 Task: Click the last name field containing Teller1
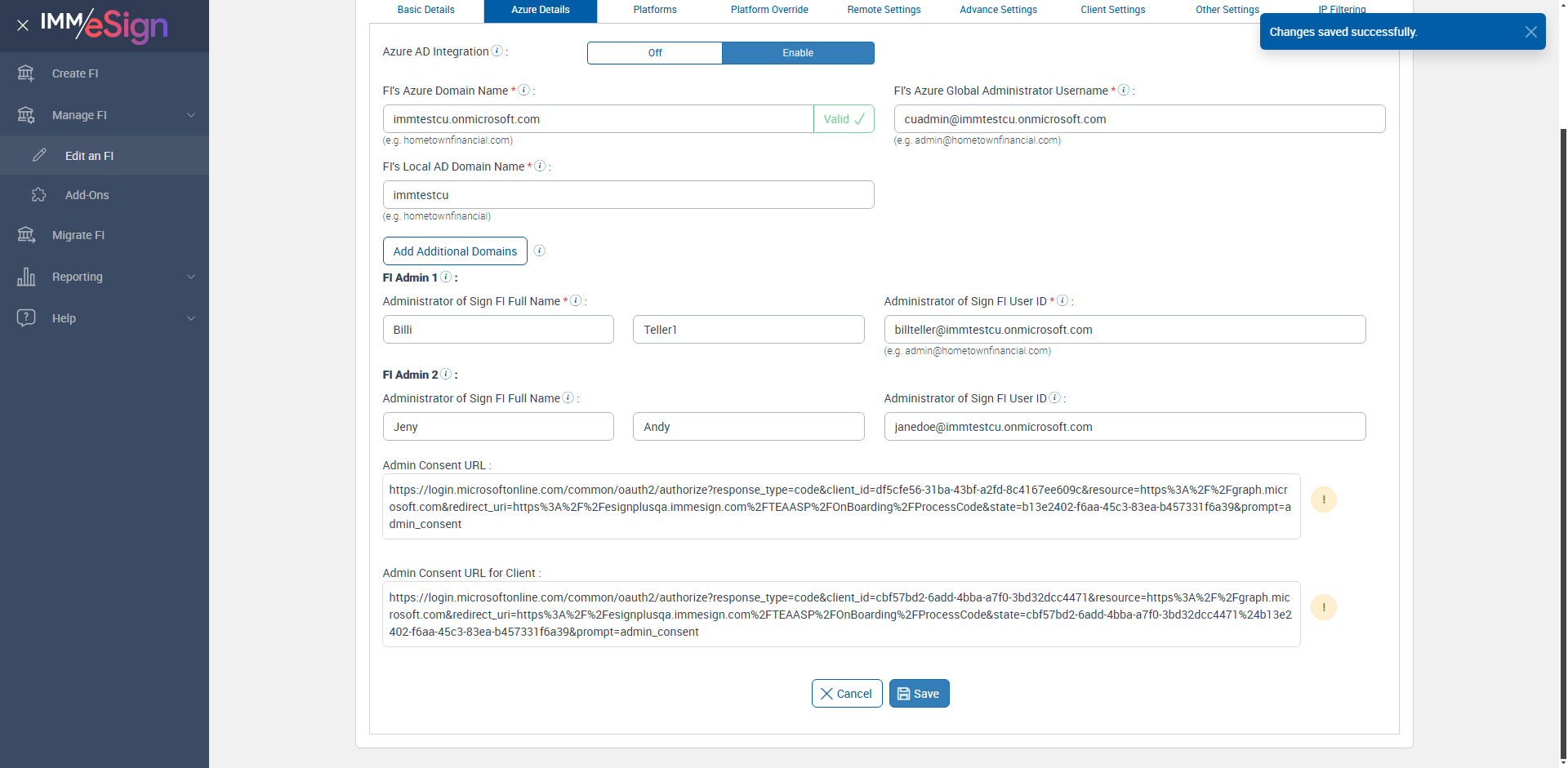[748, 330]
